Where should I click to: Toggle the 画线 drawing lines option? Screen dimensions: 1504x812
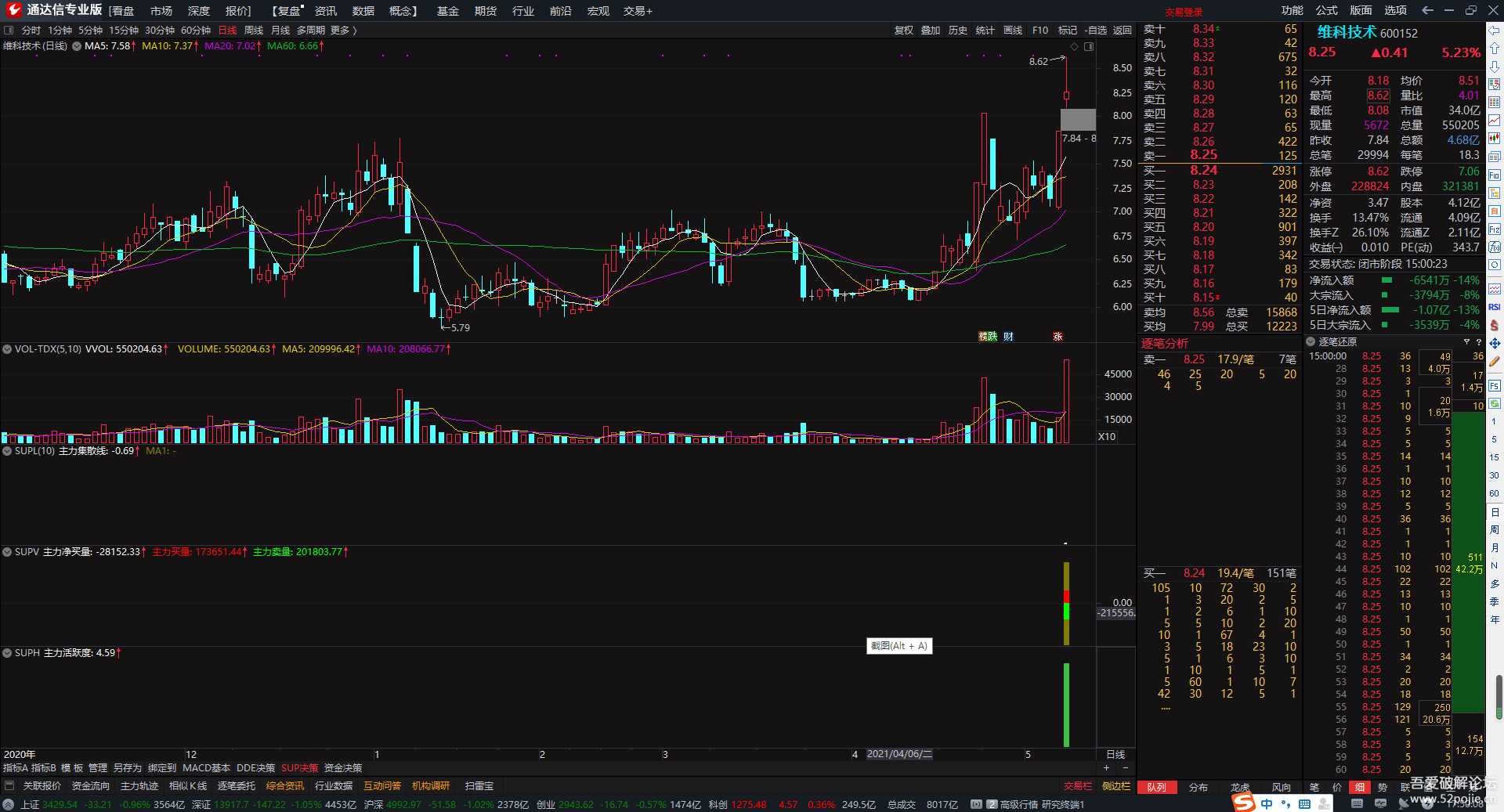coord(1013,31)
